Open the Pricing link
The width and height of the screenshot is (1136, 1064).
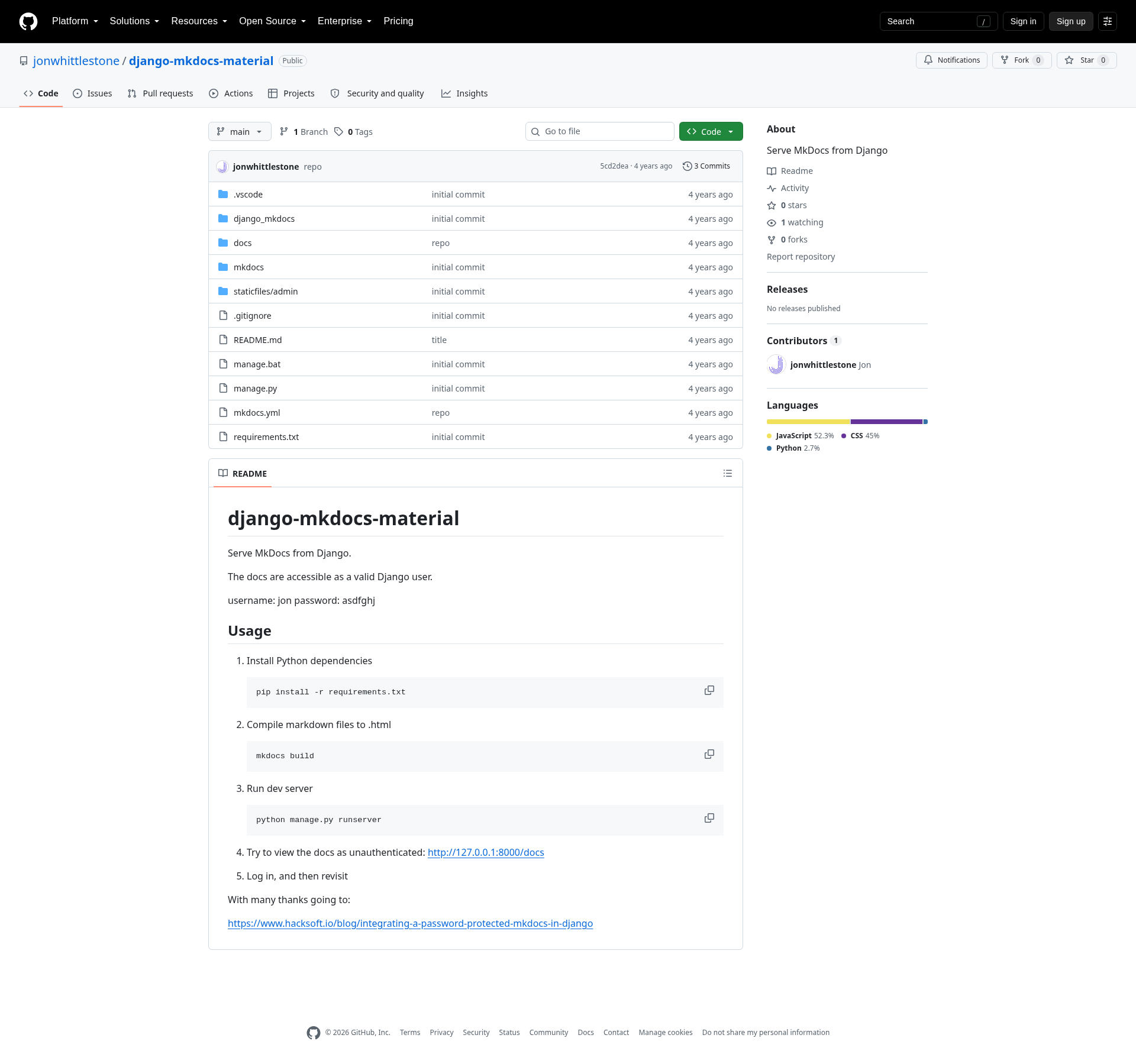[x=398, y=21]
